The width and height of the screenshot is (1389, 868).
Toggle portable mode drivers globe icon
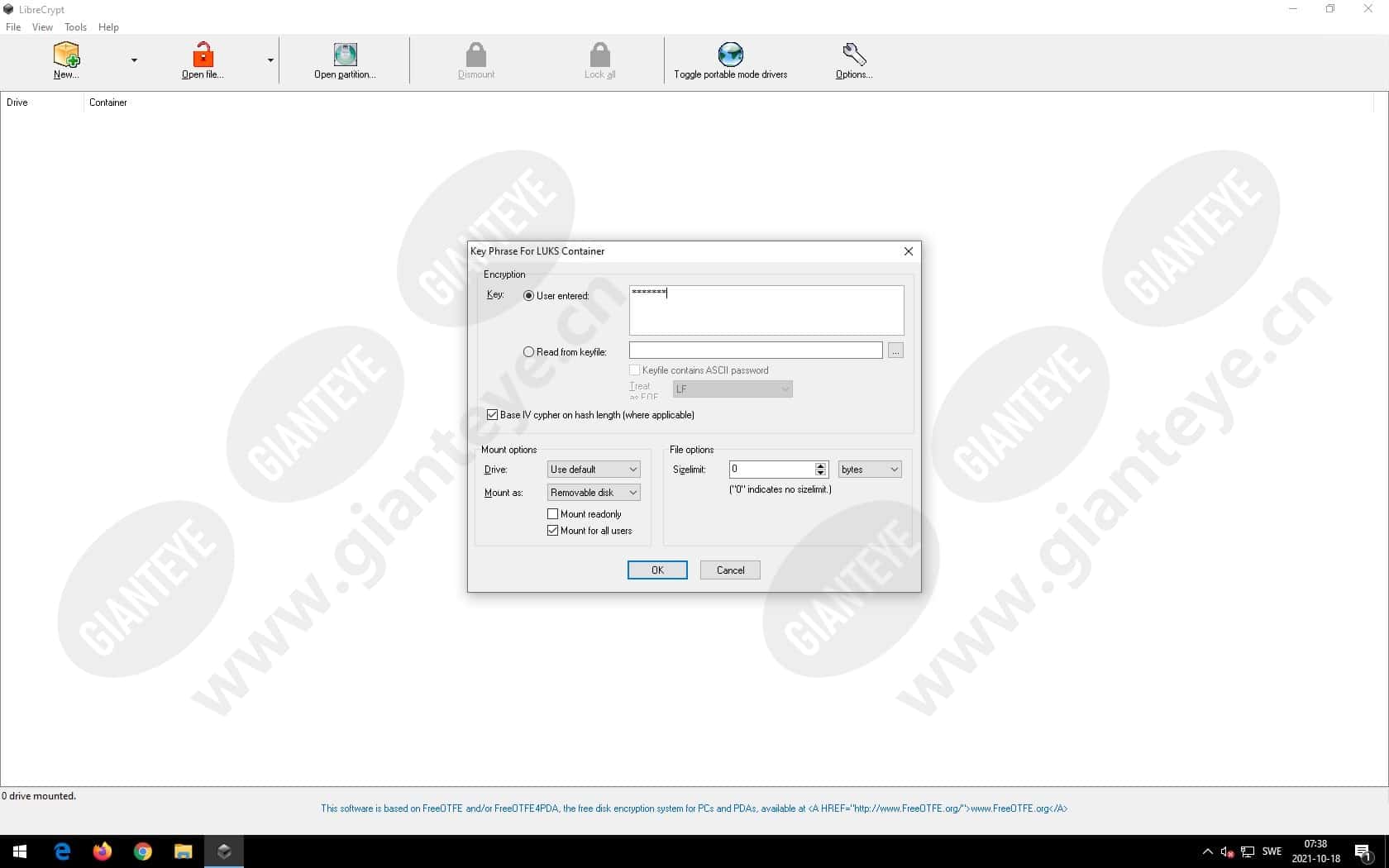pos(731,55)
